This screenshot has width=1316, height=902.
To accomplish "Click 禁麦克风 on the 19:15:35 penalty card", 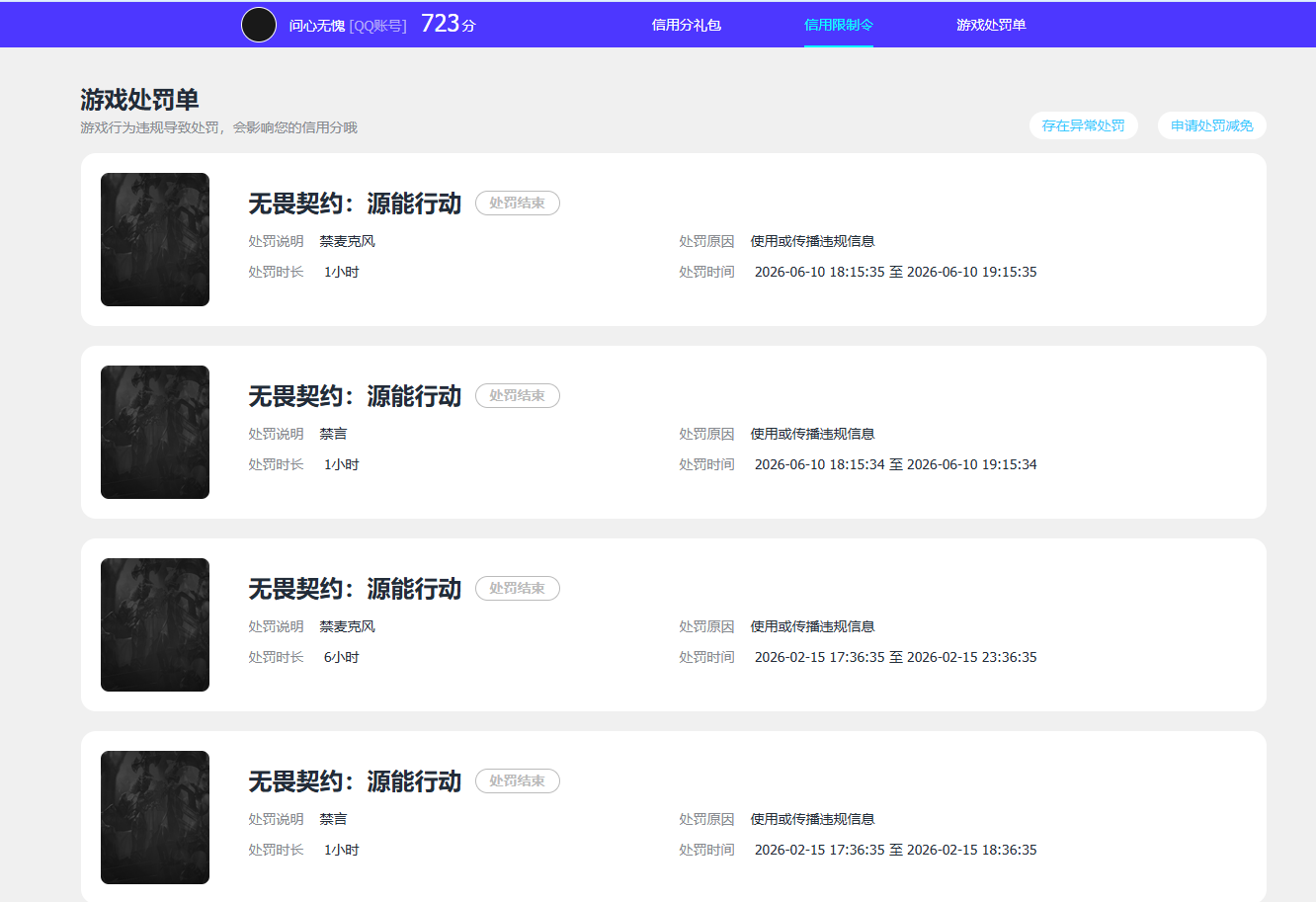I will click(348, 241).
